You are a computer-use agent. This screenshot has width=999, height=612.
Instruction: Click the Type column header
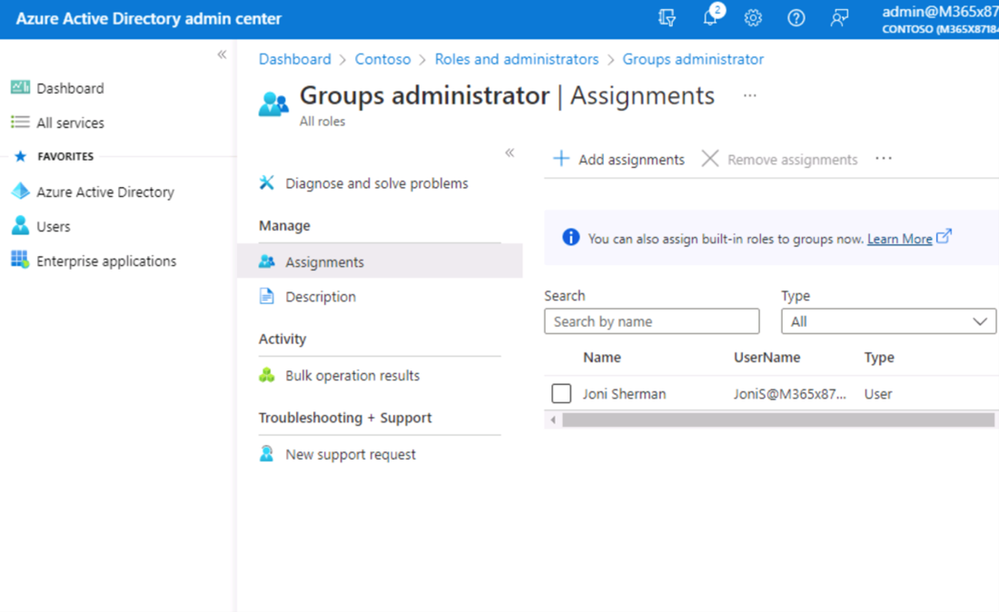879,357
